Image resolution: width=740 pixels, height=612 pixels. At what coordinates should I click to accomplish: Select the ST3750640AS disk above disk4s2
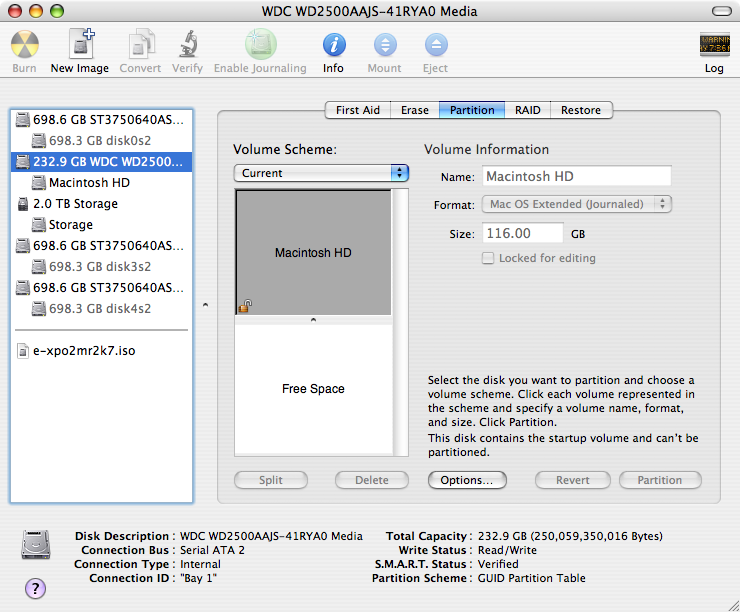tap(101, 288)
